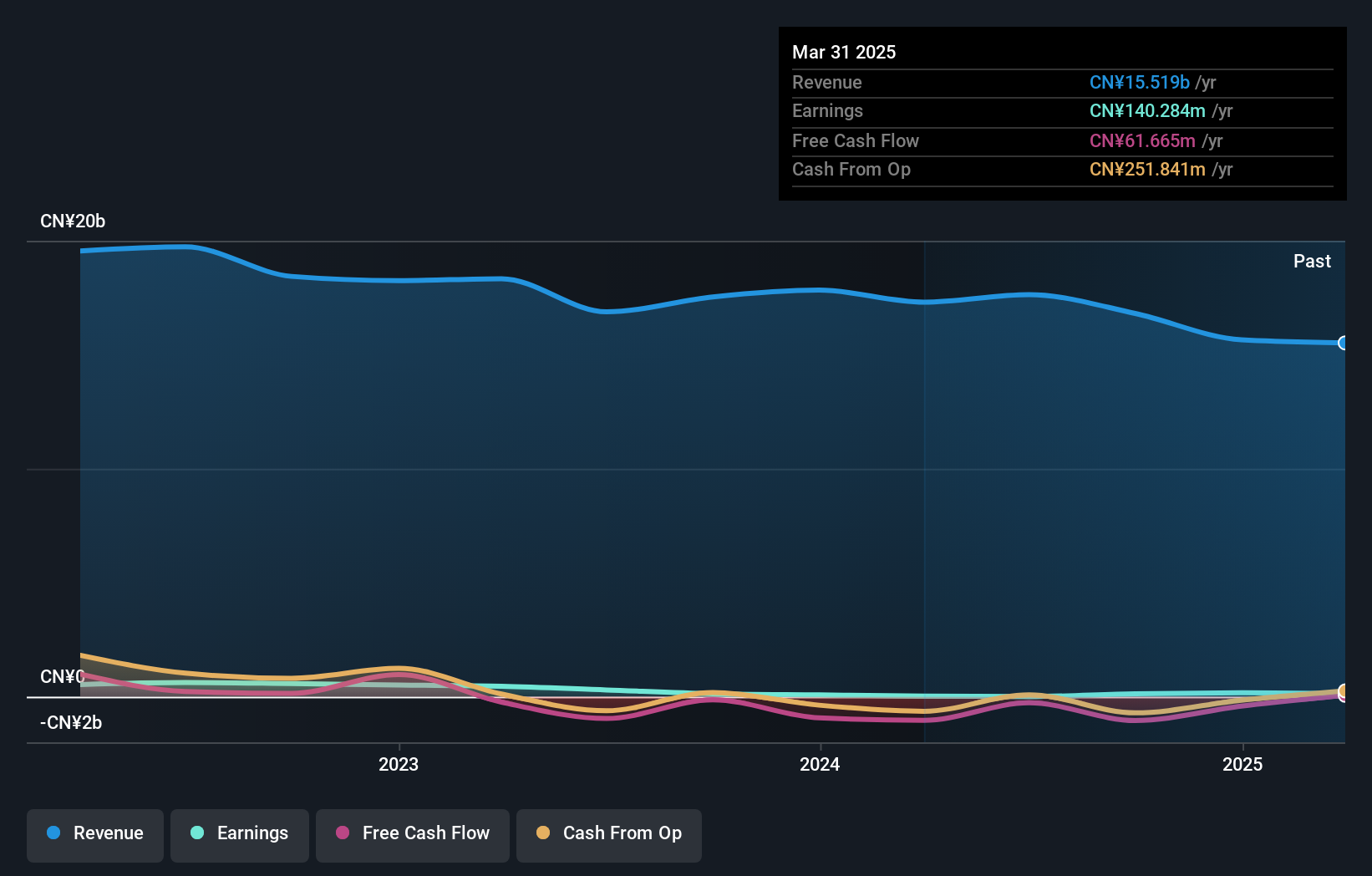
Task: Click the CN¥61.665m free cash flow value
Action: (1142, 140)
